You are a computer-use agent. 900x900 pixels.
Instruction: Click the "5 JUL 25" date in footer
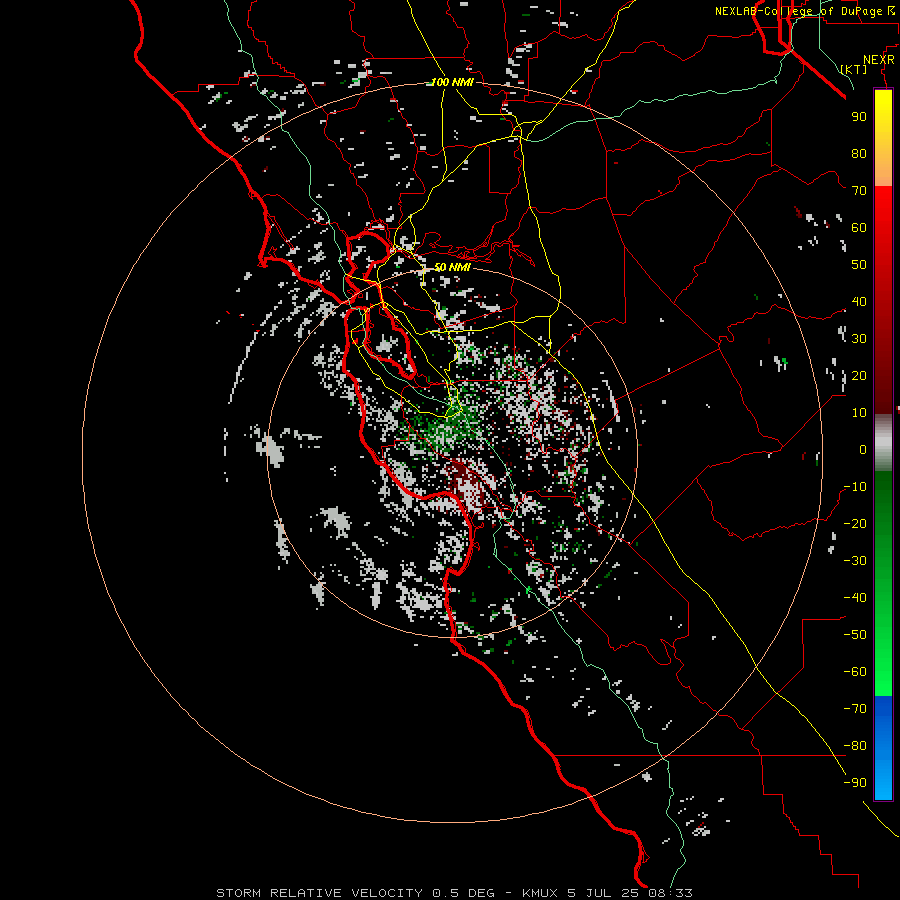(x=603, y=893)
